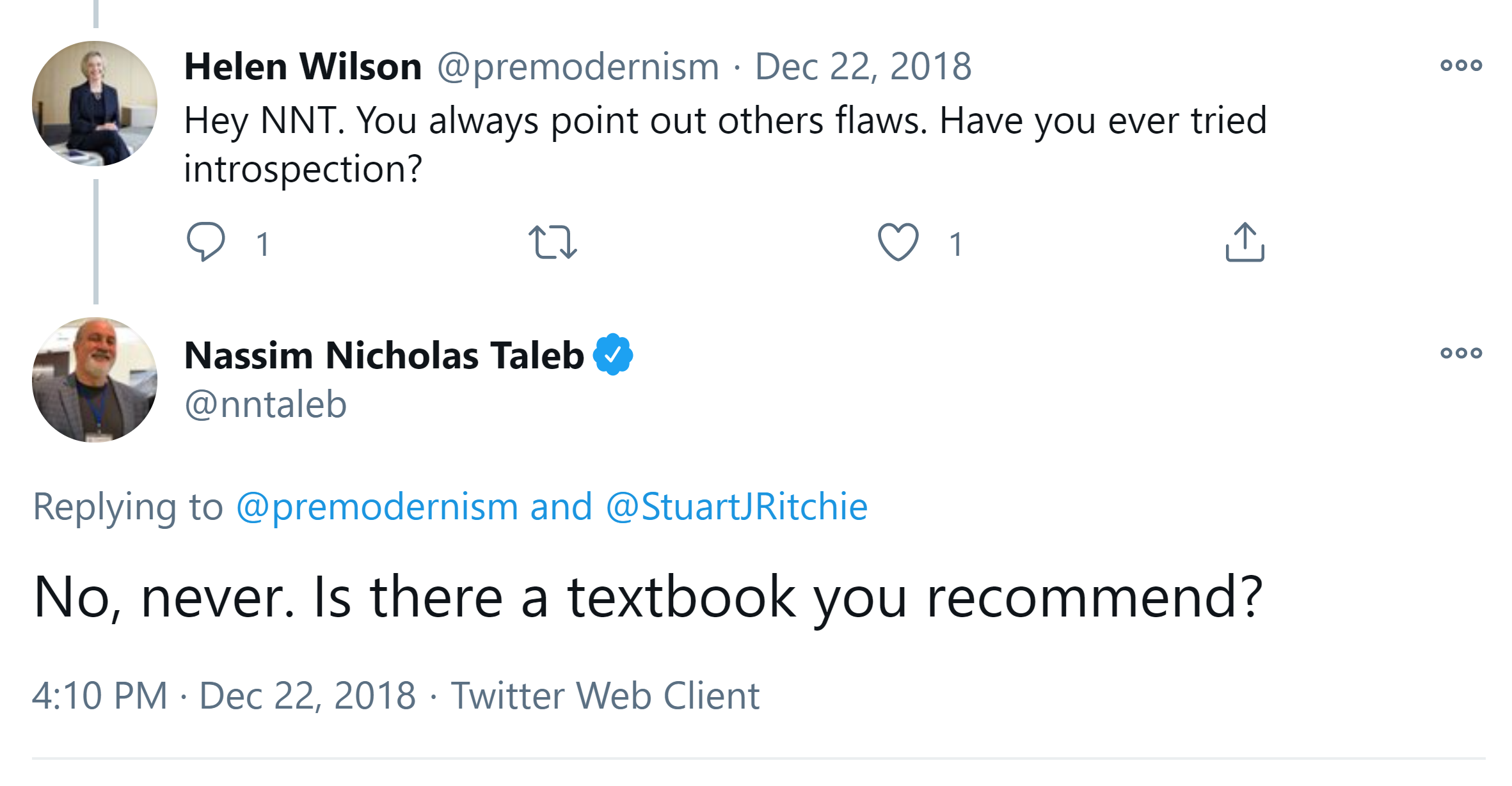Viewport: 1512px width, 786px height.
Task: Click the Dec 22, 2018 date on Helen's tweet
Action: point(863,67)
